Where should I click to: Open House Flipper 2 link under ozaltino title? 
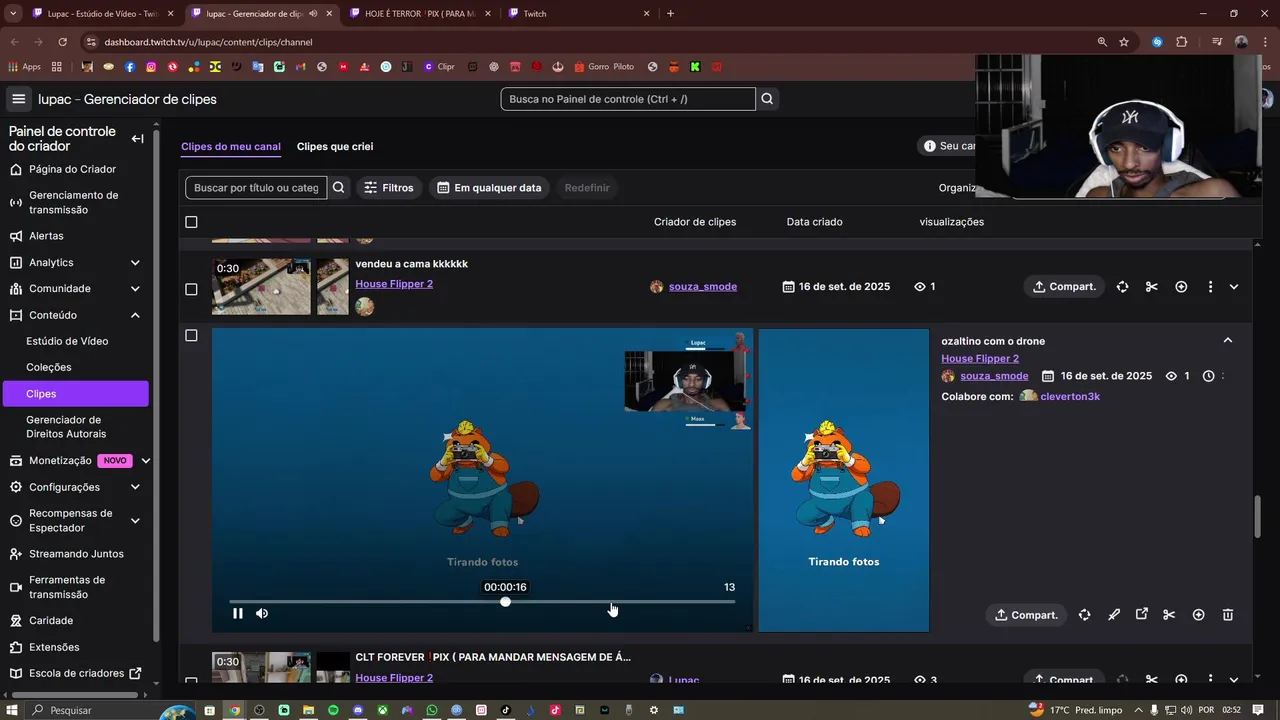click(x=980, y=359)
